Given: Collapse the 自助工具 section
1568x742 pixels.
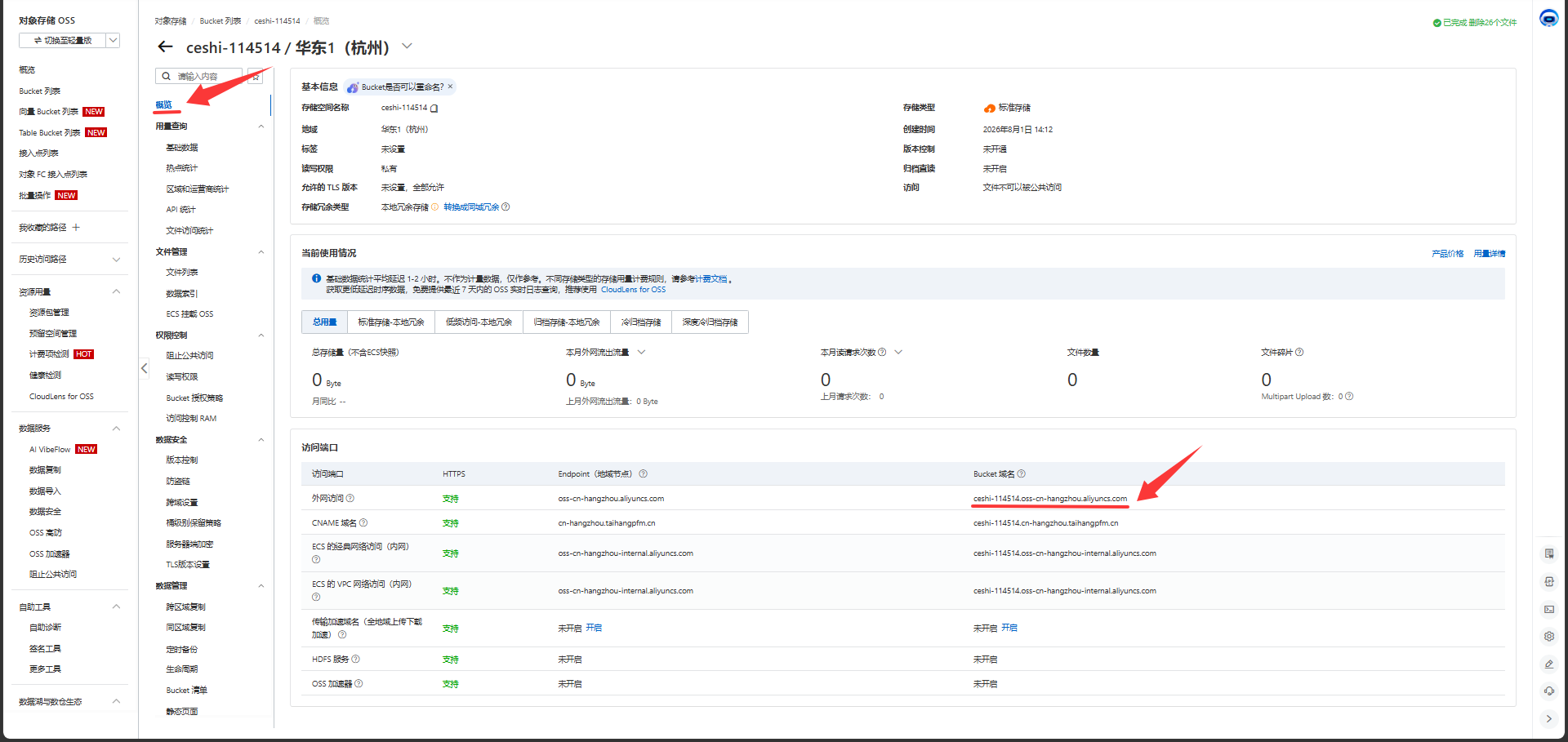Looking at the screenshot, I should [x=116, y=607].
